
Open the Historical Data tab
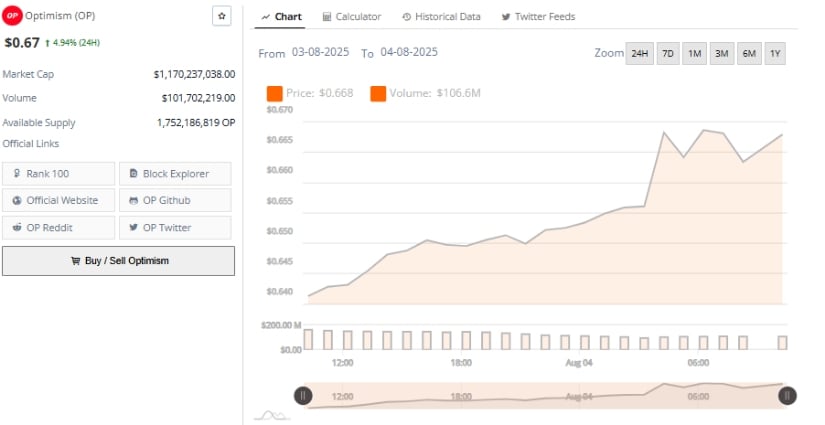click(x=441, y=17)
